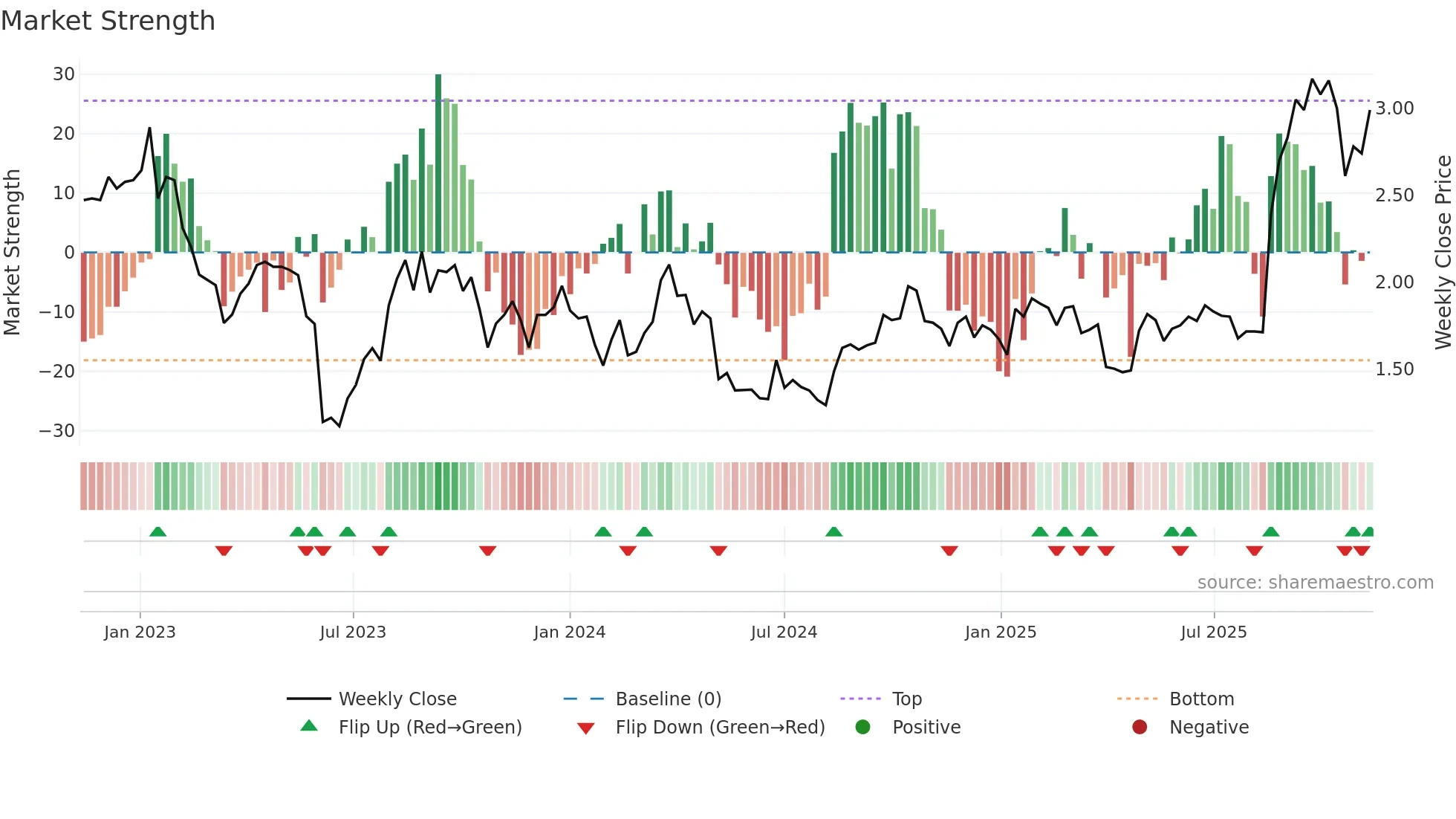This screenshot has width=1456, height=819.
Task: Click the Jul 2025 x-axis label
Action: pos(1214,632)
